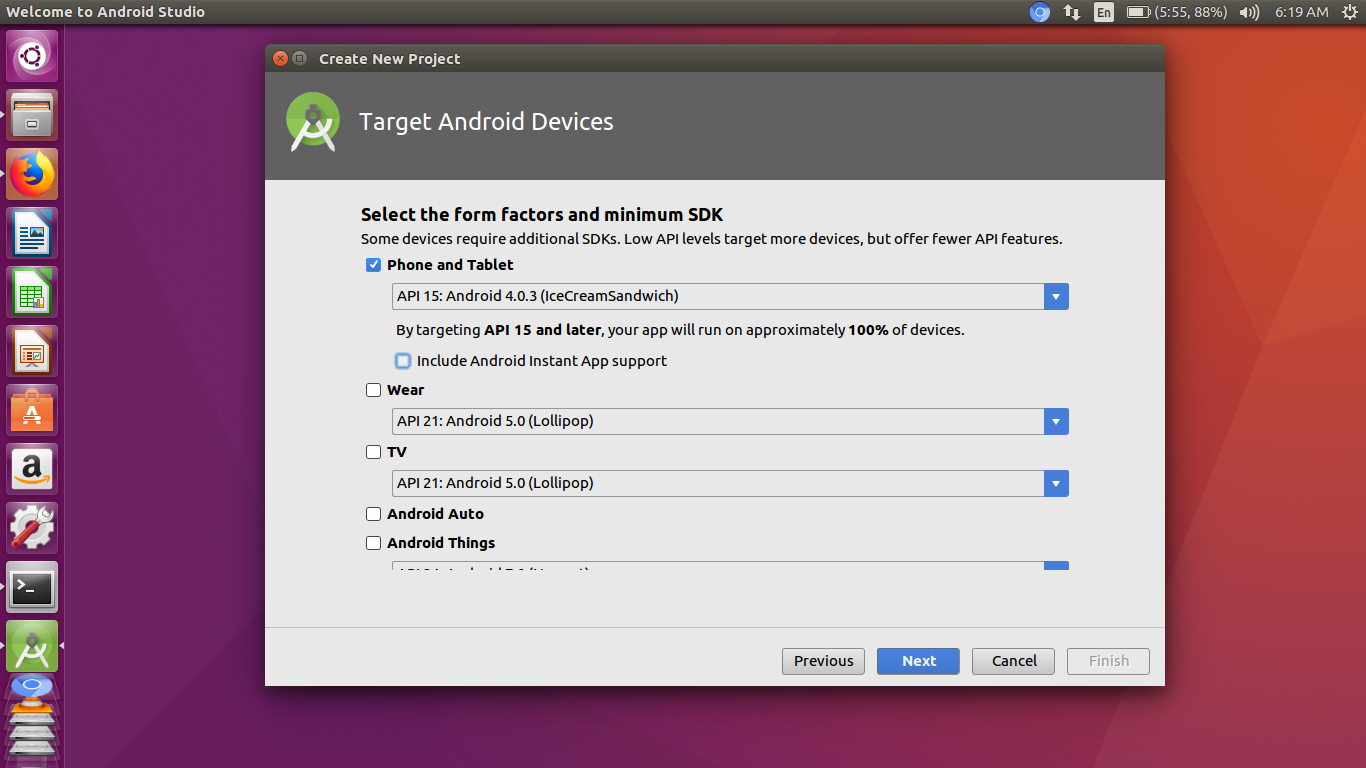
Task: Enable Include Android Instant App support
Action: pyautogui.click(x=403, y=361)
